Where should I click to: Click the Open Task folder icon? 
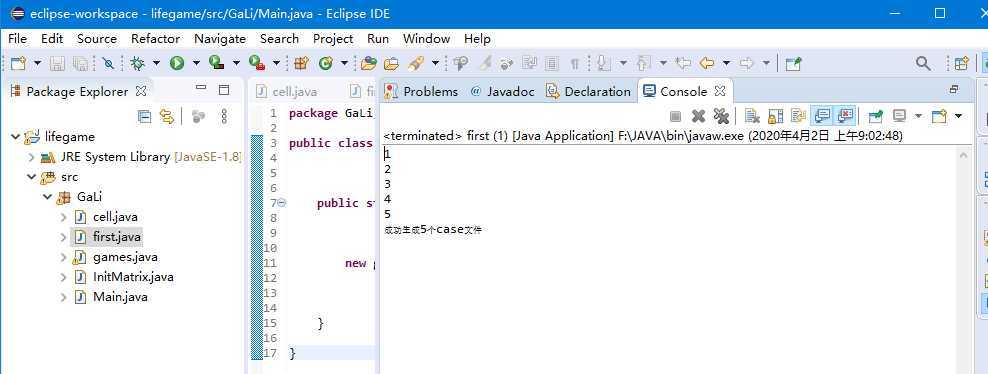(x=392, y=63)
